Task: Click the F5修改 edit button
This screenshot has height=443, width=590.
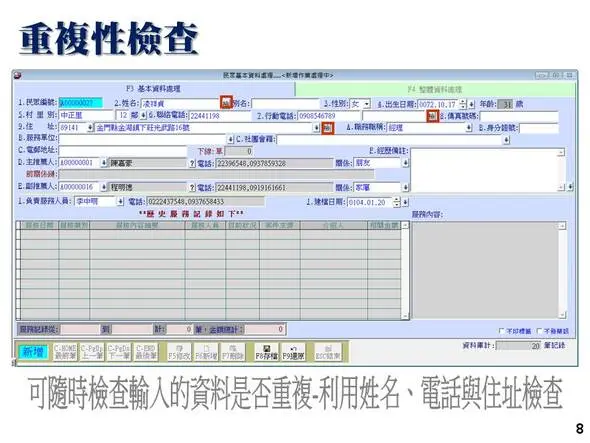Action: (x=179, y=352)
